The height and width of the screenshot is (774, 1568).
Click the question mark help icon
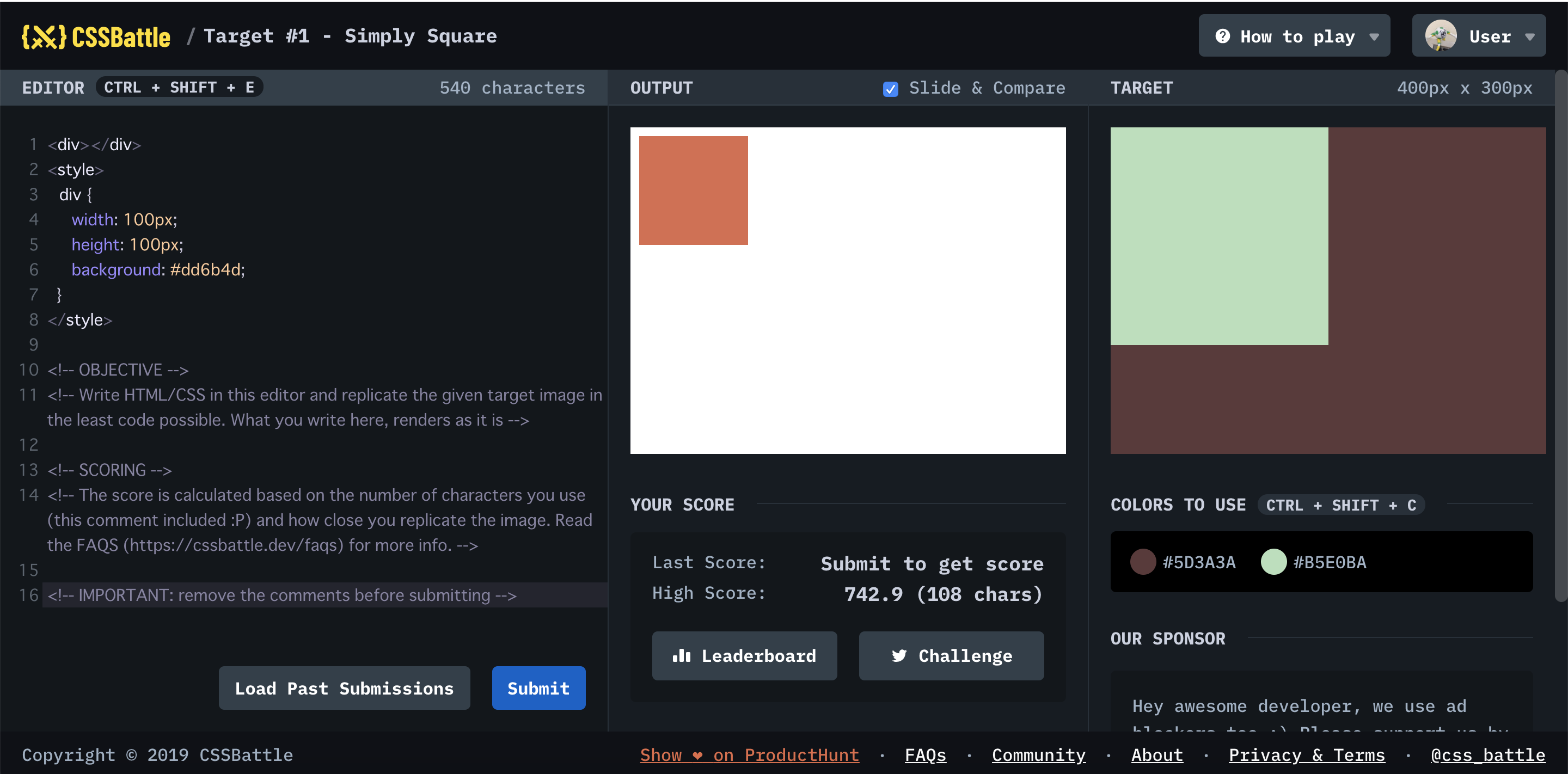coord(1222,36)
